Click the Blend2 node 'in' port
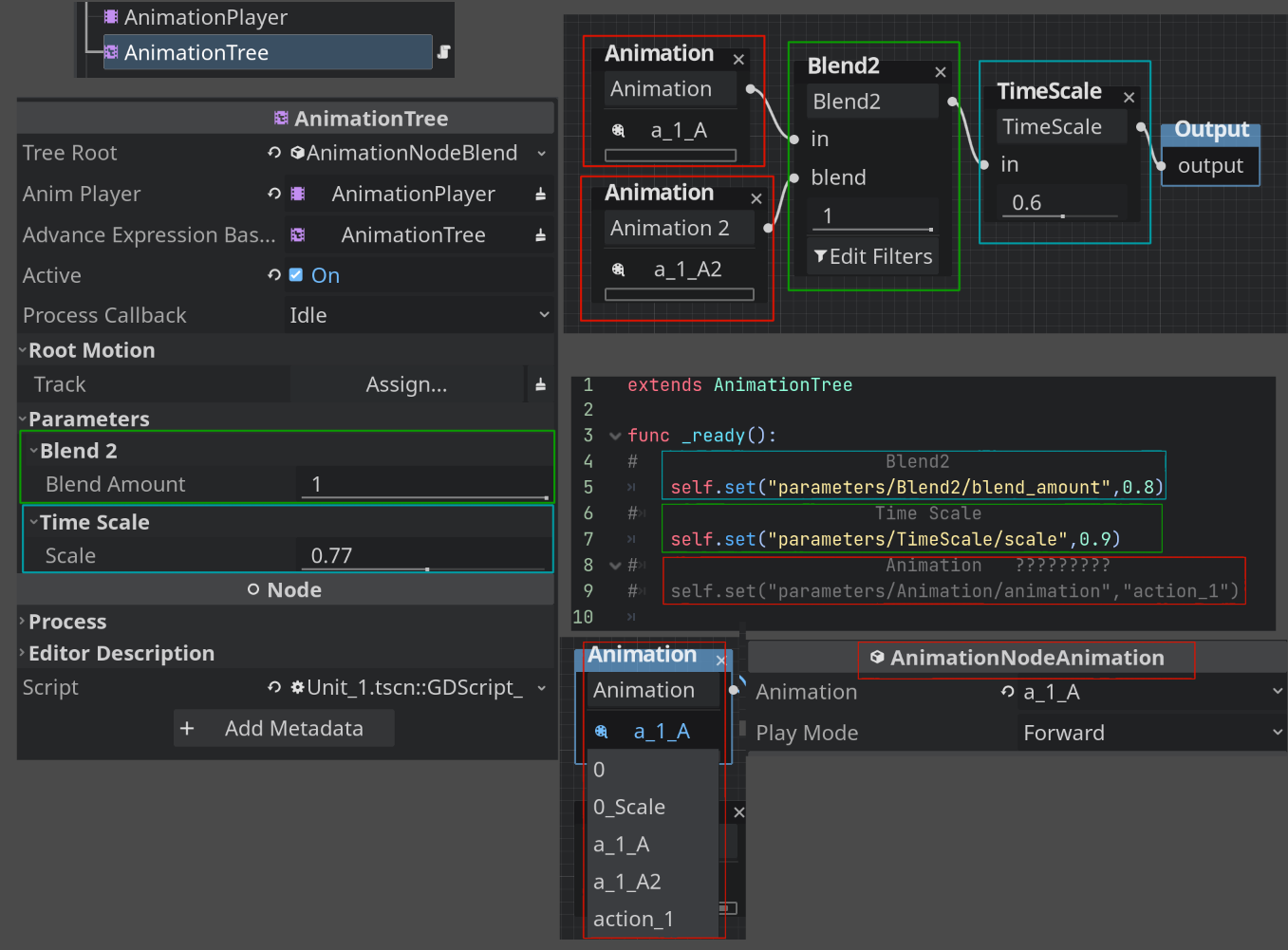 (x=795, y=139)
